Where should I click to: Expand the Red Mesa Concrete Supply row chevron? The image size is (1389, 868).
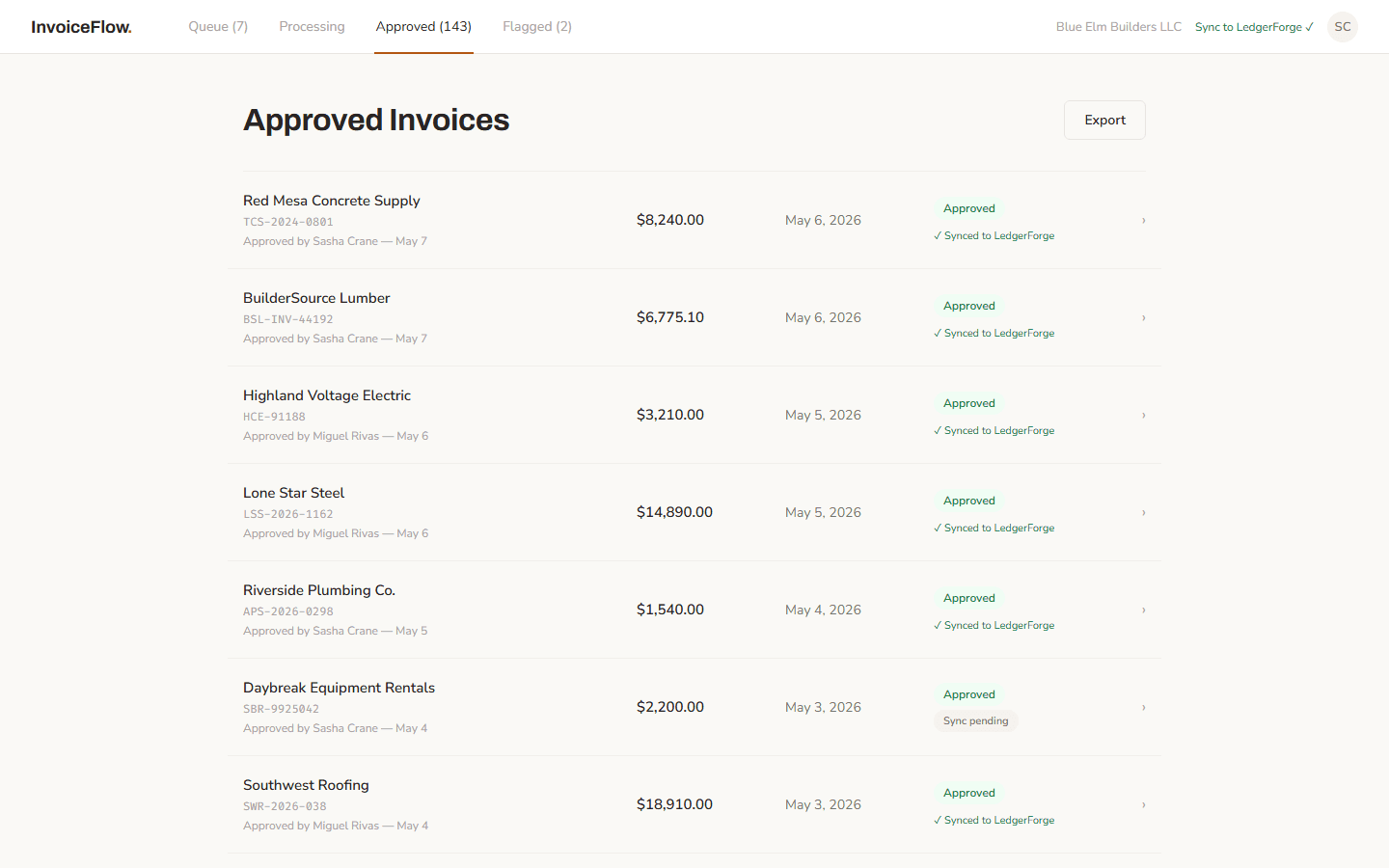pos(1143,221)
